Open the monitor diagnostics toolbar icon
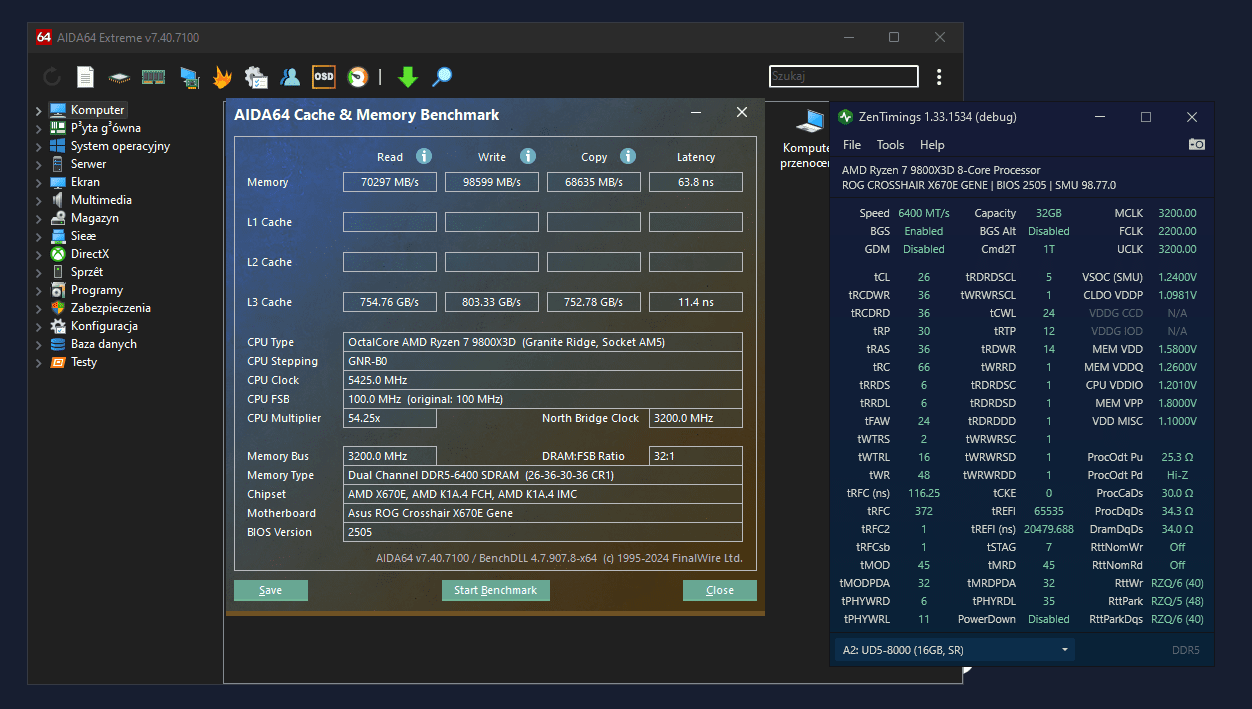The image size is (1252, 709). click(x=189, y=77)
